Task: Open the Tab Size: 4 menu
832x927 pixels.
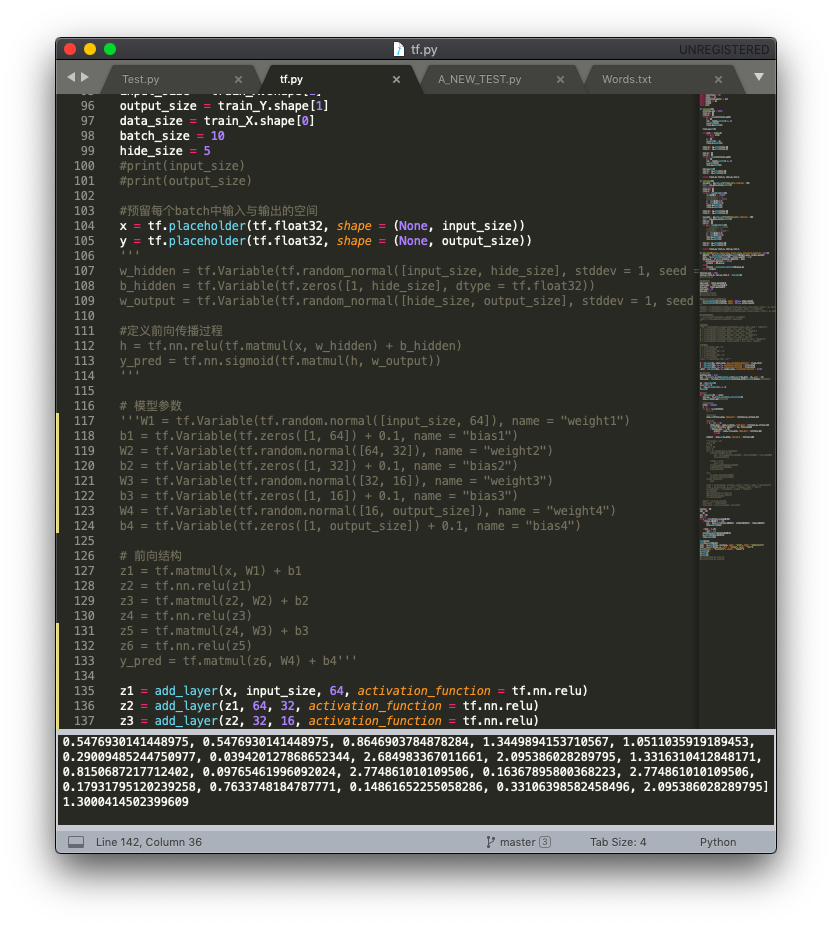Action: tap(617, 842)
